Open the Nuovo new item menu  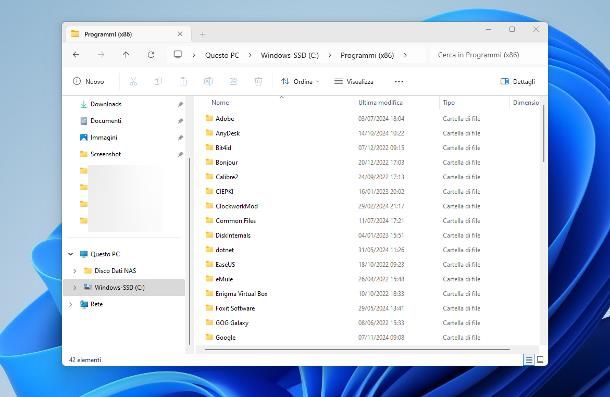coord(89,81)
